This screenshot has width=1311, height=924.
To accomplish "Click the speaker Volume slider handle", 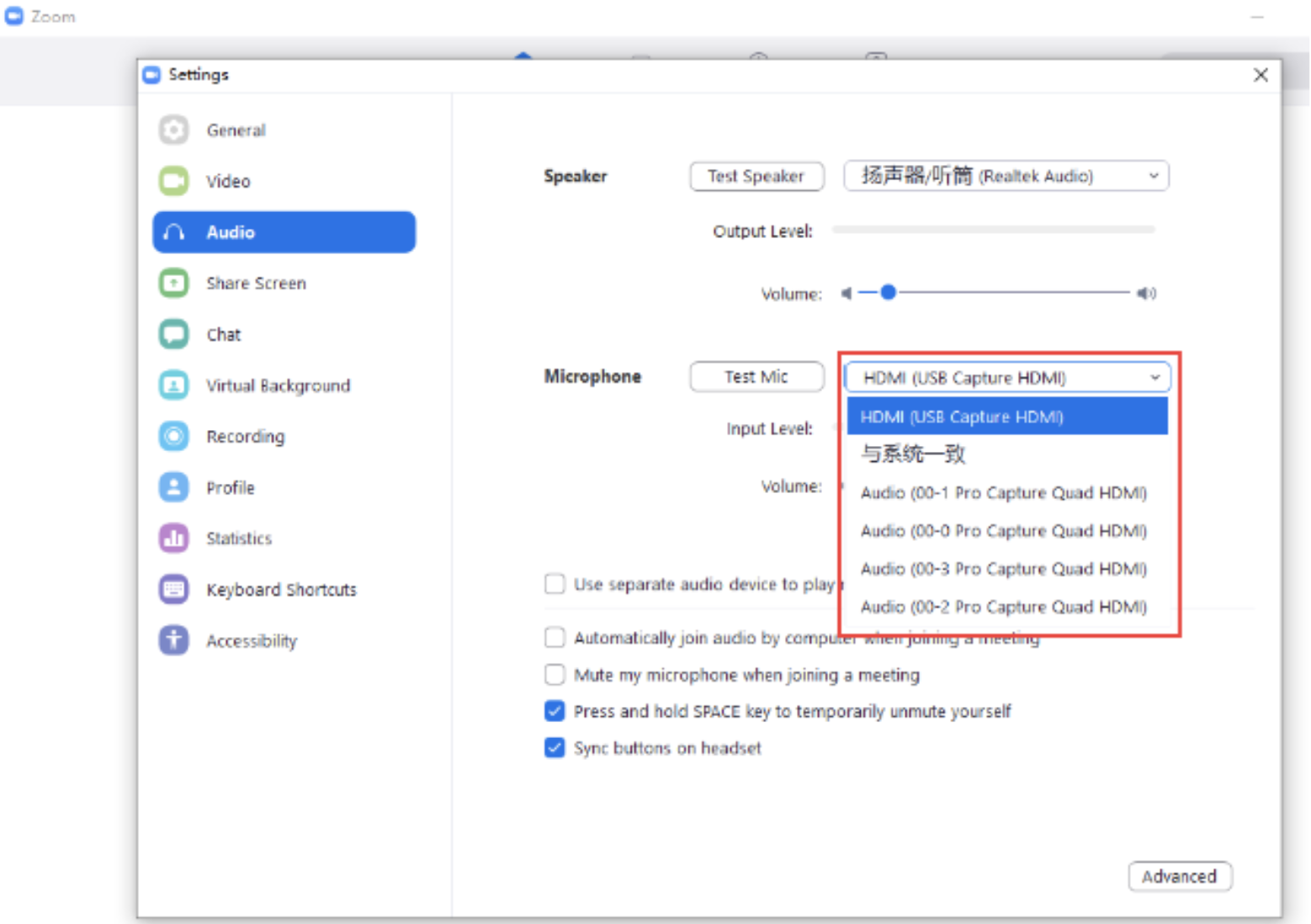I will pyautogui.click(x=888, y=293).
